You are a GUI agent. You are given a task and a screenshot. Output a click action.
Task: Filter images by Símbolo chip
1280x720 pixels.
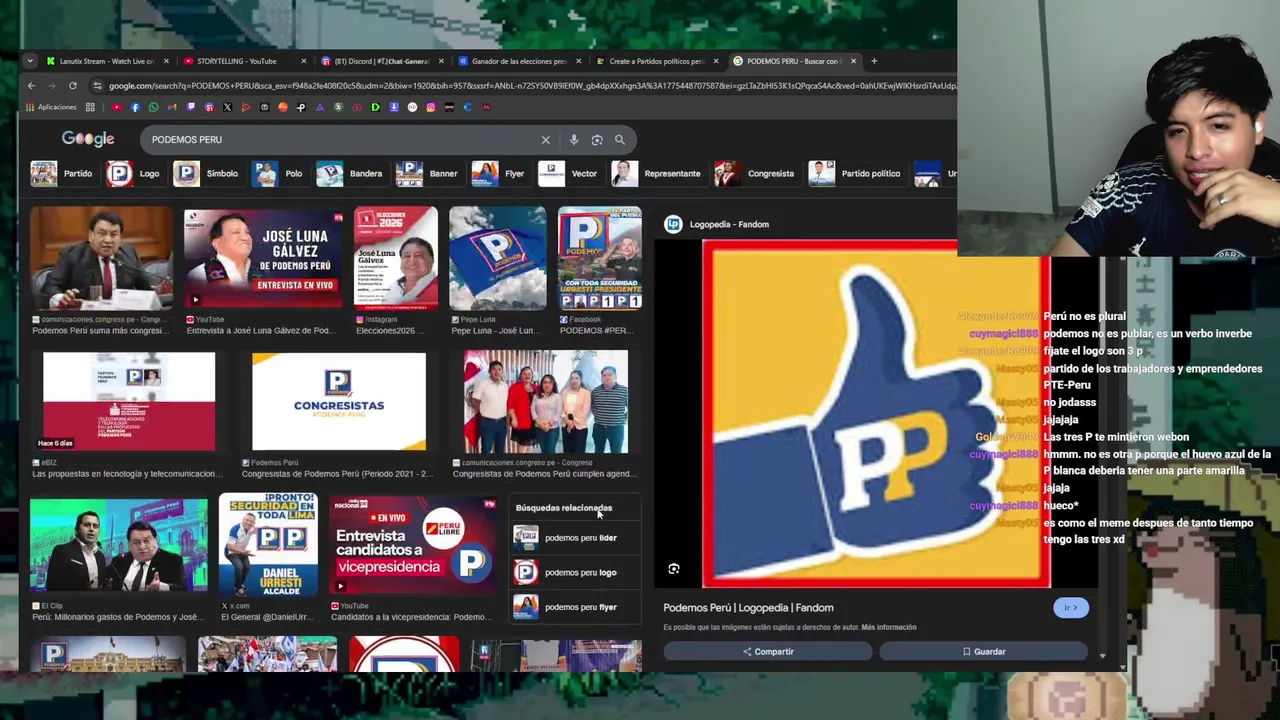point(207,174)
